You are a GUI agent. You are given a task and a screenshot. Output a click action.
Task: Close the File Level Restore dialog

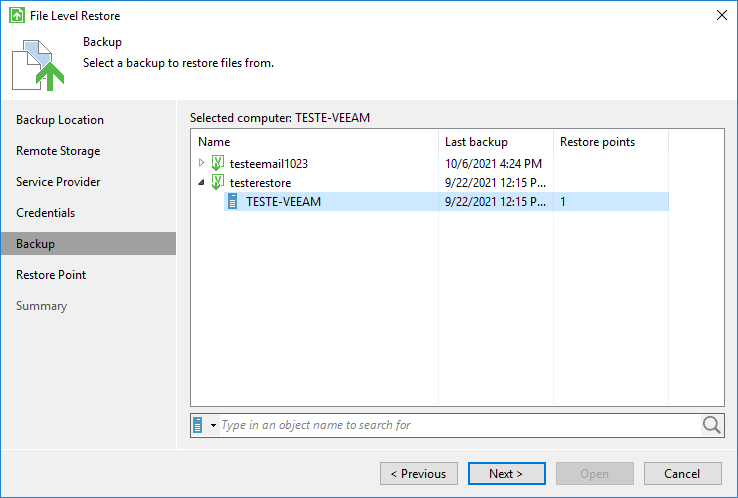tap(722, 15)
